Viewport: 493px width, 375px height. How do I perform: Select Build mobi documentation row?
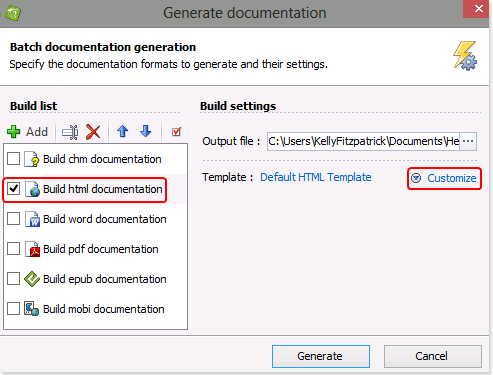click(95, 309)
